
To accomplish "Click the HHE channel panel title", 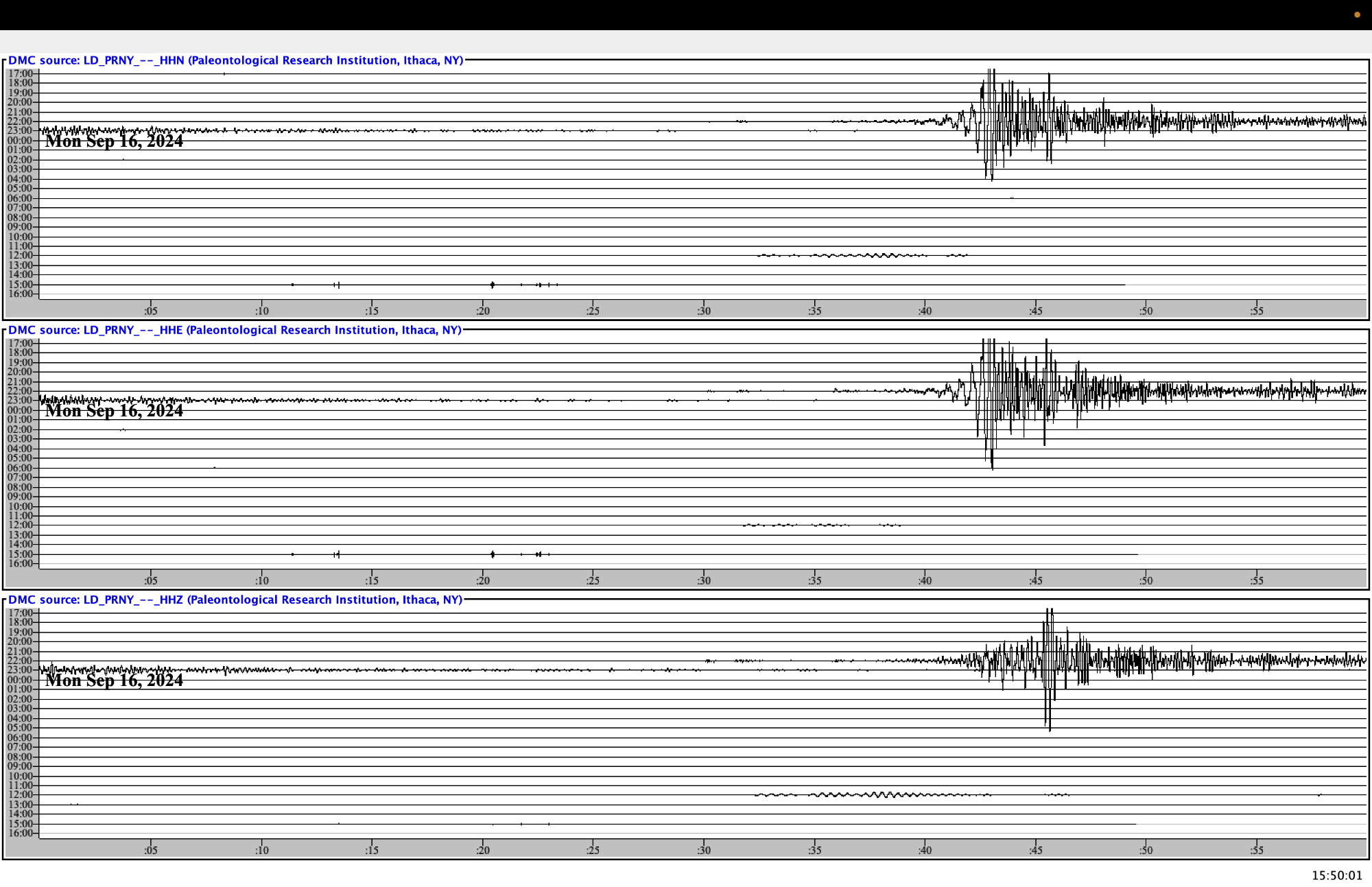I will [x=235, y=330].
